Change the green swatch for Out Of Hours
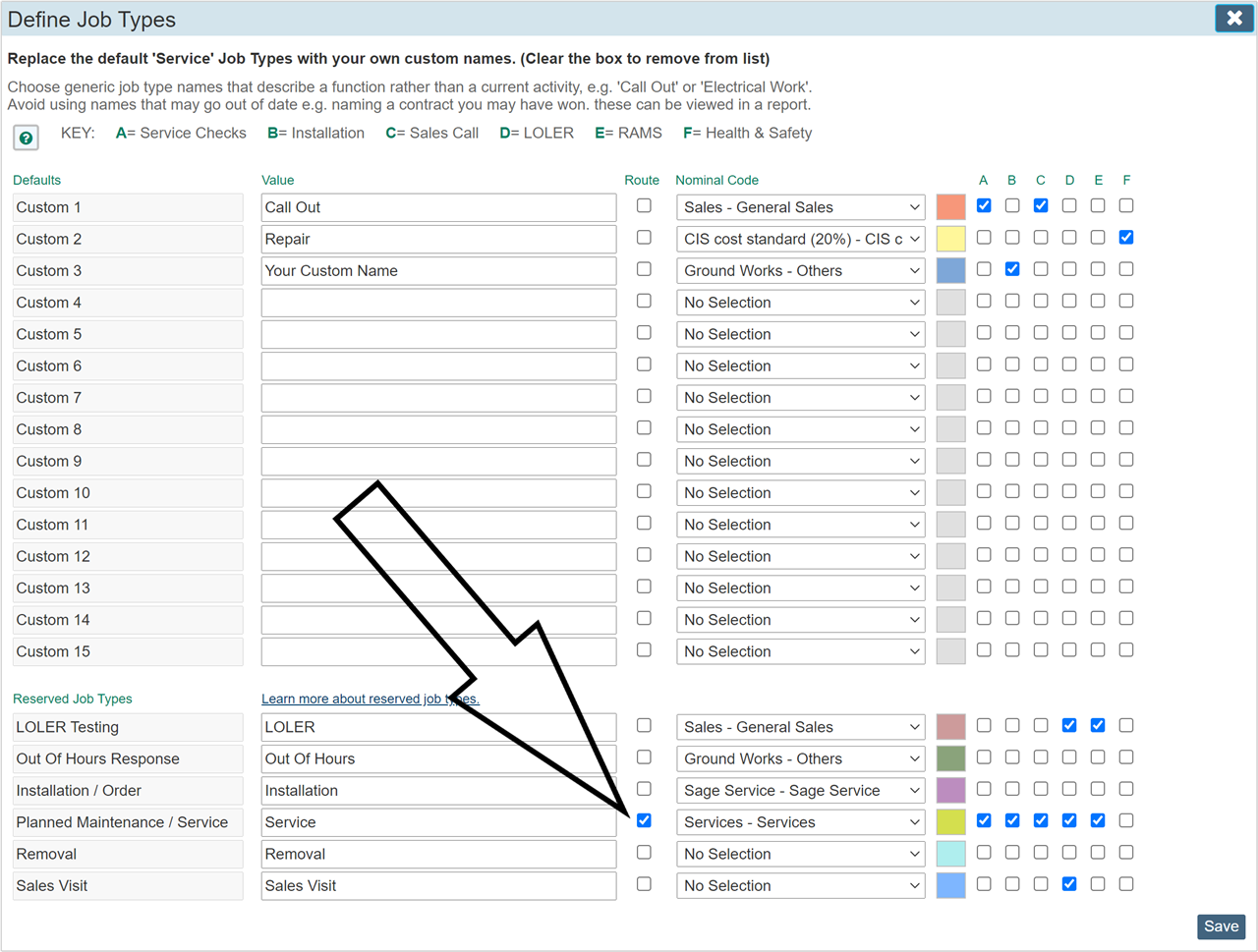The image size is (1258, 952). (950, 758)
